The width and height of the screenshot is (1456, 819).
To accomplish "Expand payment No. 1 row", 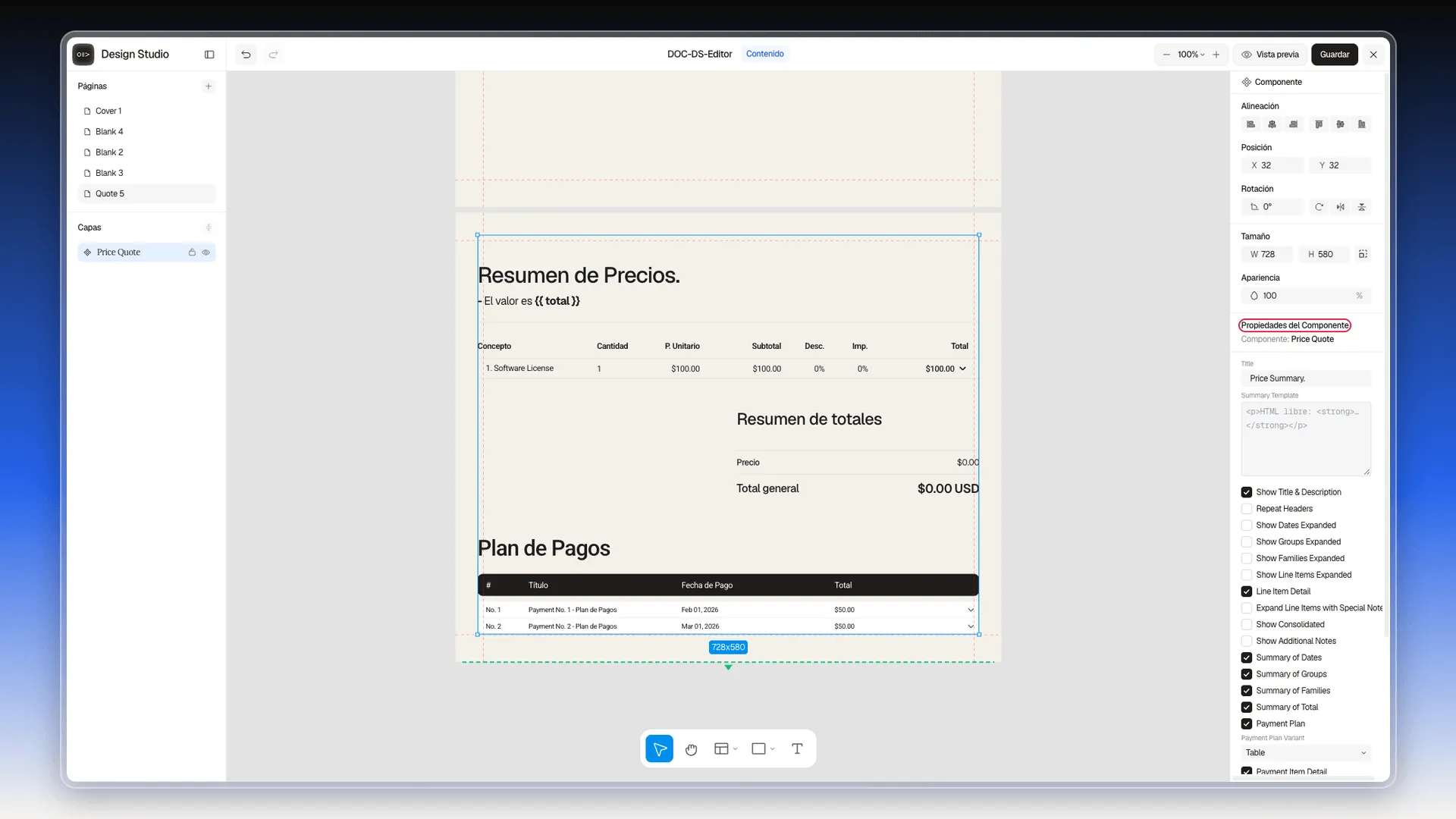I will [971, 610].
